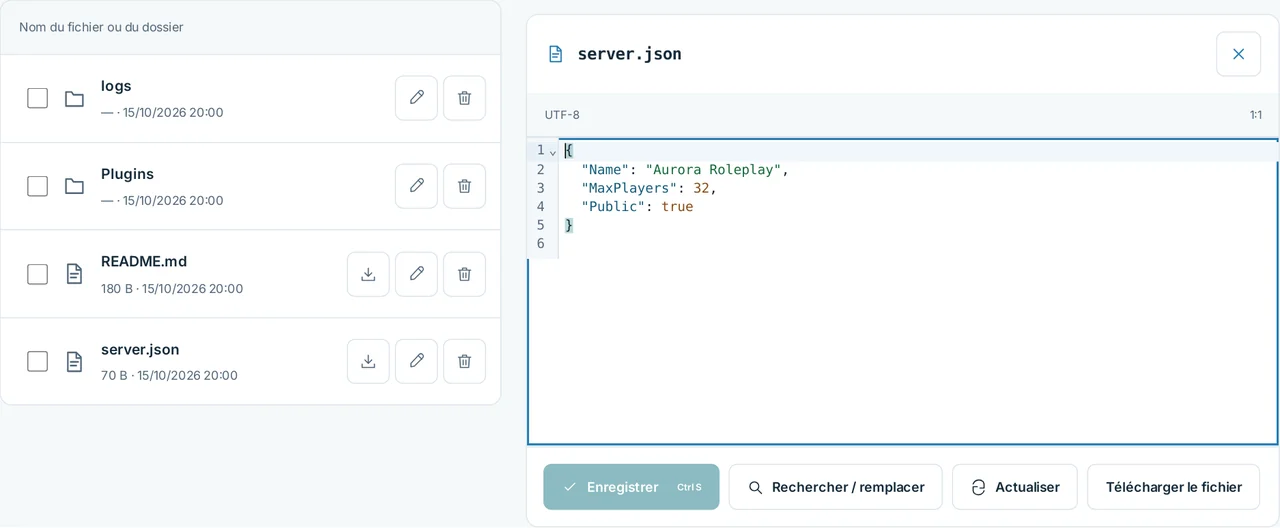
Task: Click the README.md file icon
Action: click(x=74, y=274)
